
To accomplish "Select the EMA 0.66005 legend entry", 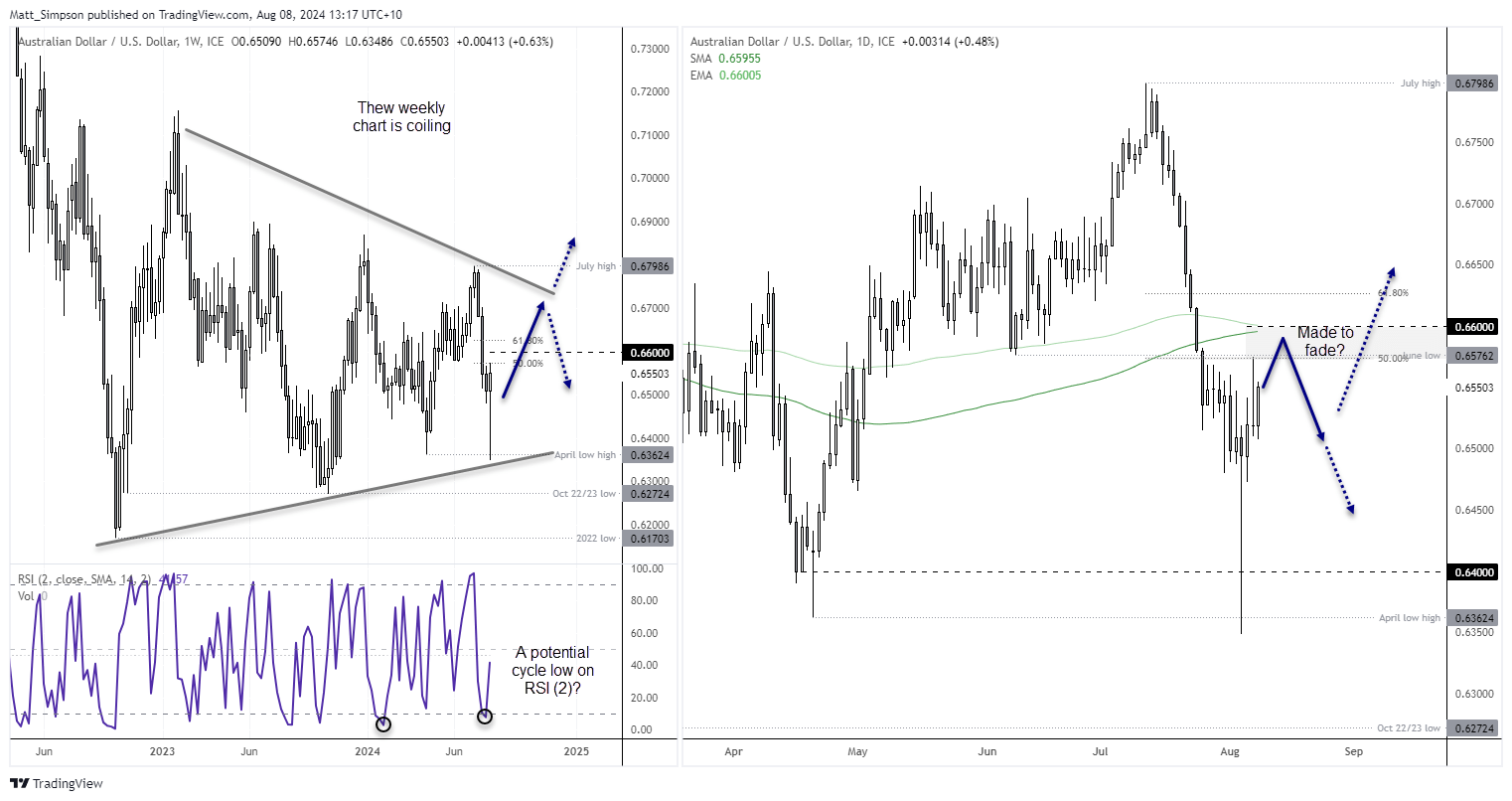I will (x=725, y=76).
